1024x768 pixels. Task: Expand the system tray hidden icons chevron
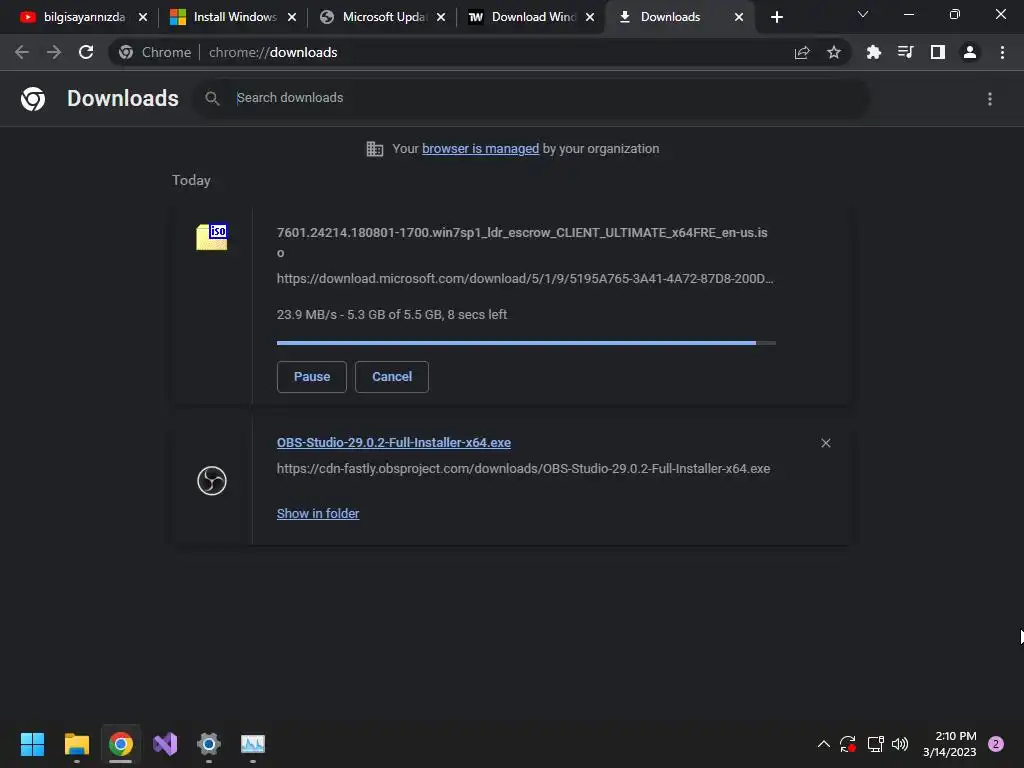824,744
